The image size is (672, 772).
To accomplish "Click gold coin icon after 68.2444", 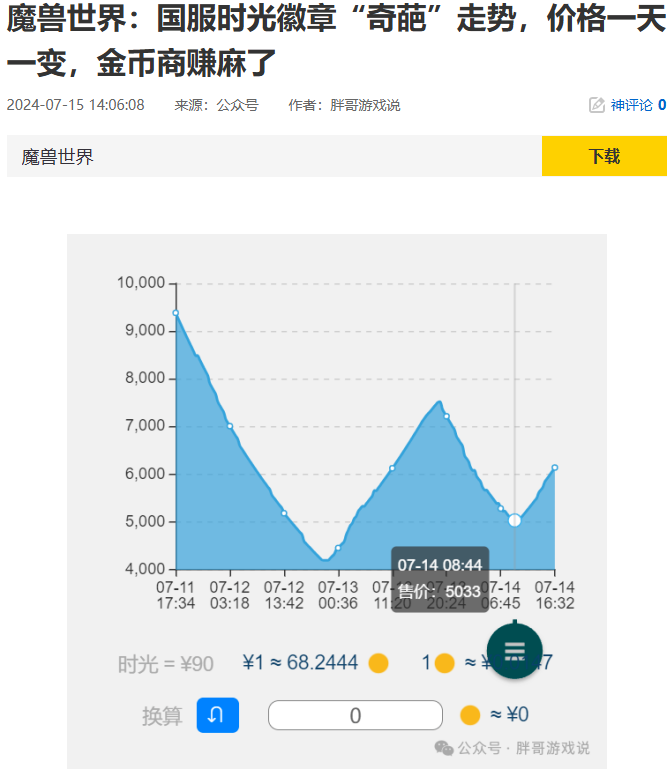I will tap(378, 663).
